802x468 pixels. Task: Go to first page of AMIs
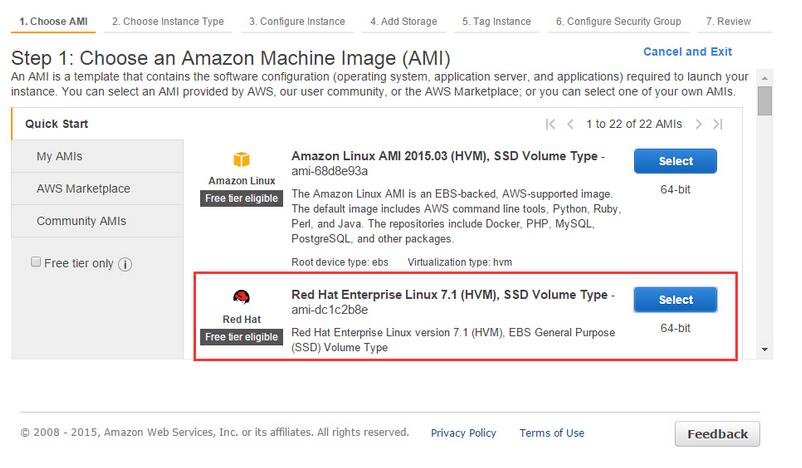[550, 124]
